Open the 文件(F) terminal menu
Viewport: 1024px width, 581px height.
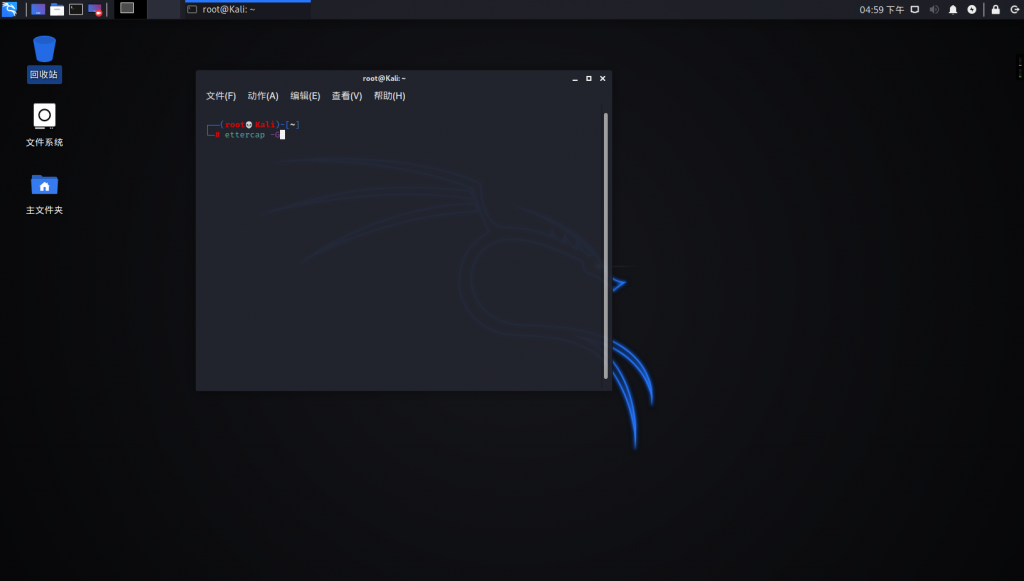pyautogui.click(x=221, y=96)
